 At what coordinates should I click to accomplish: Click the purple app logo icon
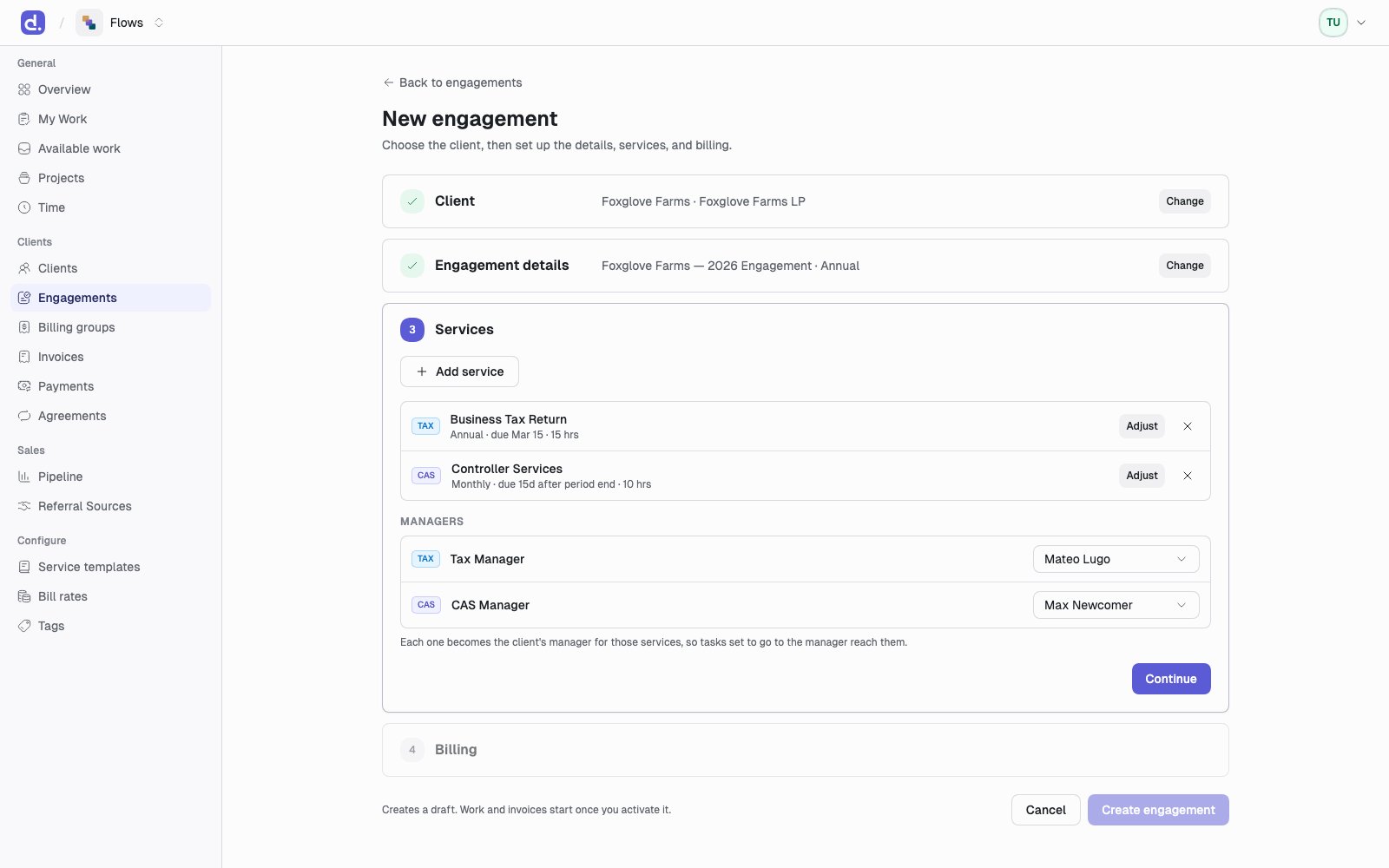pos(33,23)
